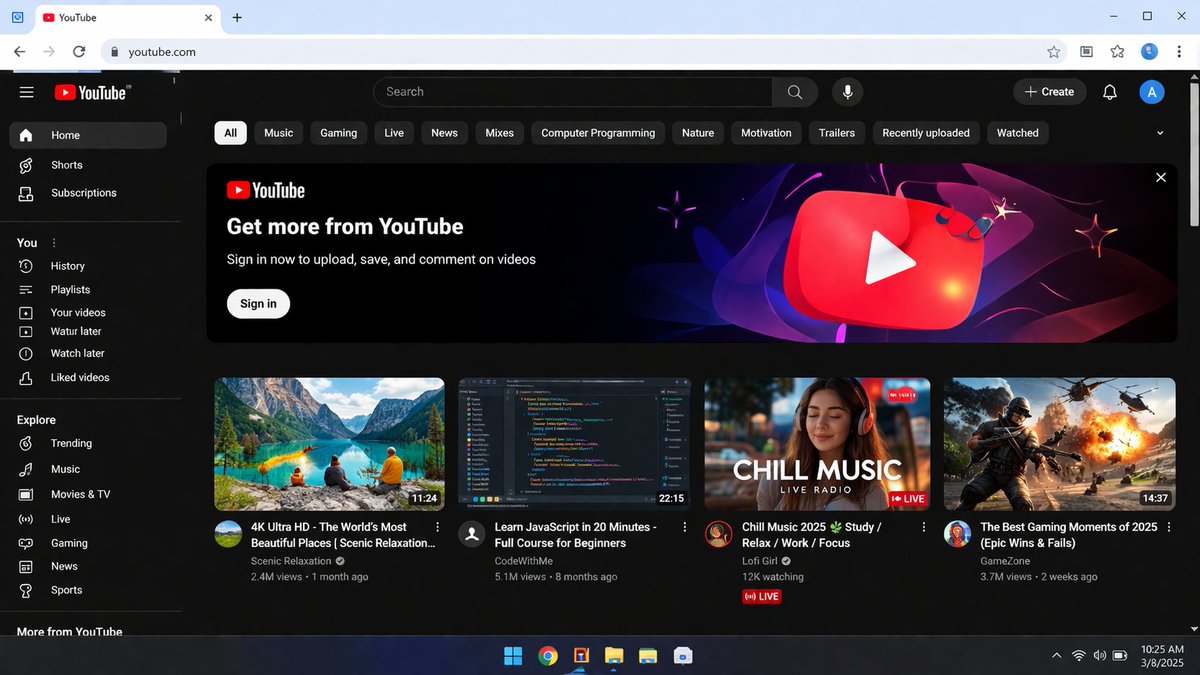Click the YouTube search input field

(573, 92)
